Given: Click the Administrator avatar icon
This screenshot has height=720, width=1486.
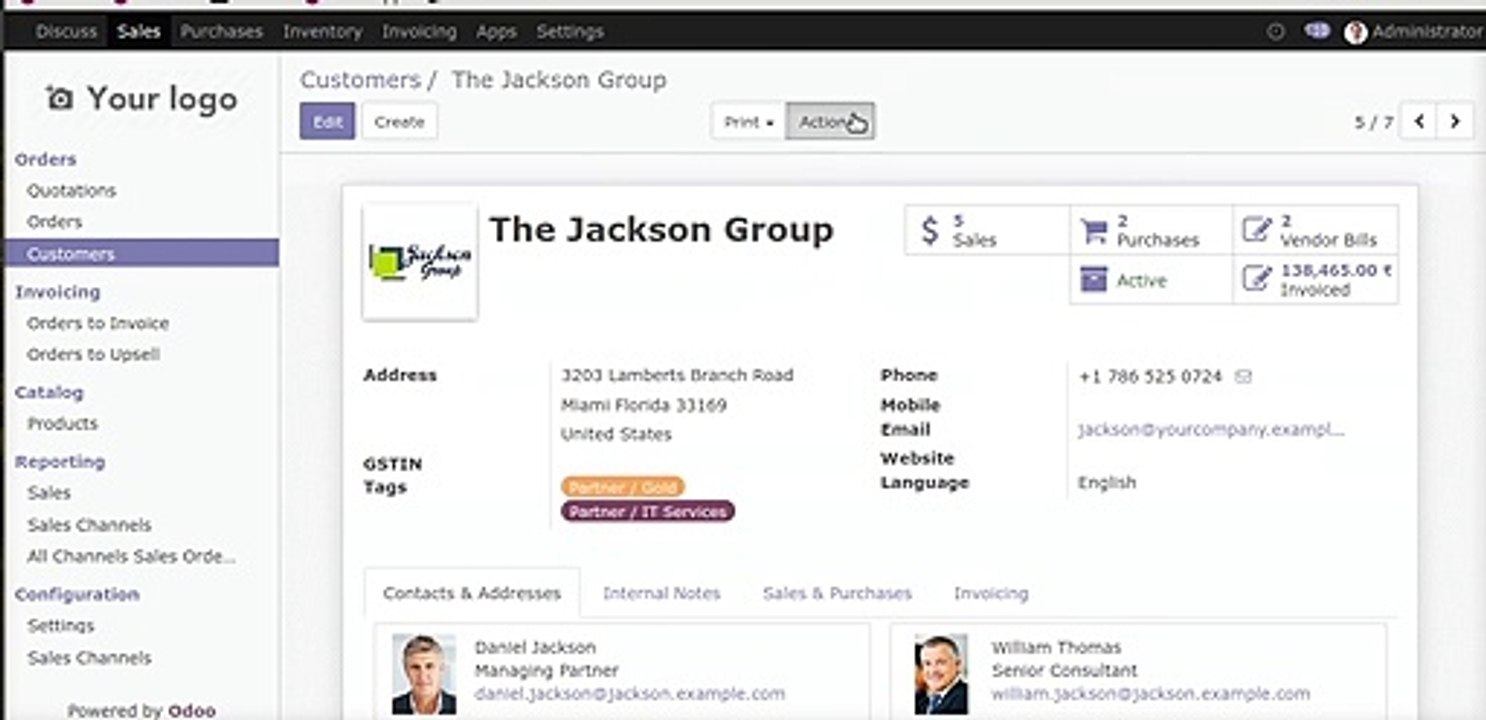Looking at the screenshot, I should (x=1355, y=32).
